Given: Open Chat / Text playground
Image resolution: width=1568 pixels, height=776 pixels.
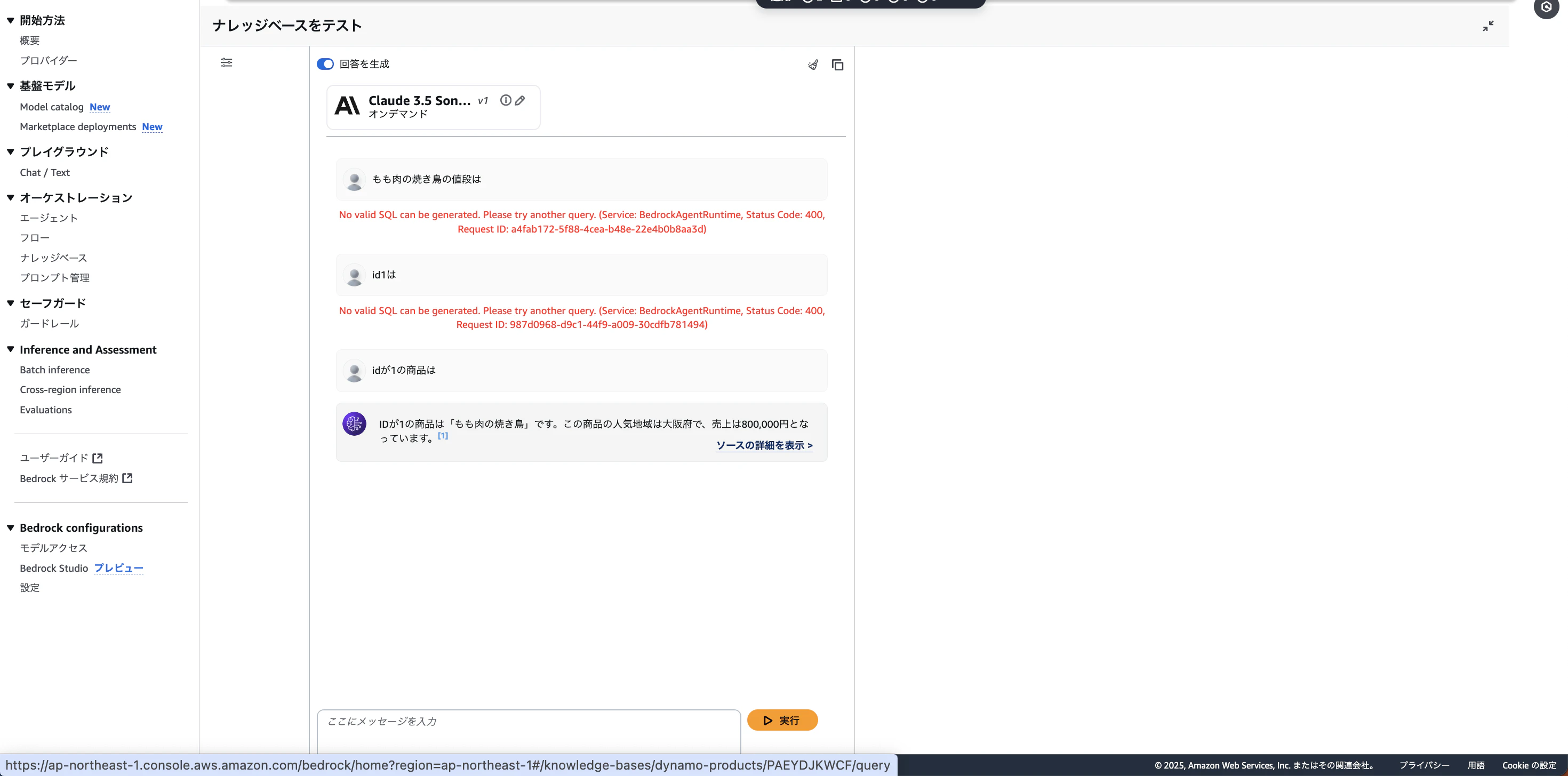Looking at the screenshot, I should pos(44,172).
